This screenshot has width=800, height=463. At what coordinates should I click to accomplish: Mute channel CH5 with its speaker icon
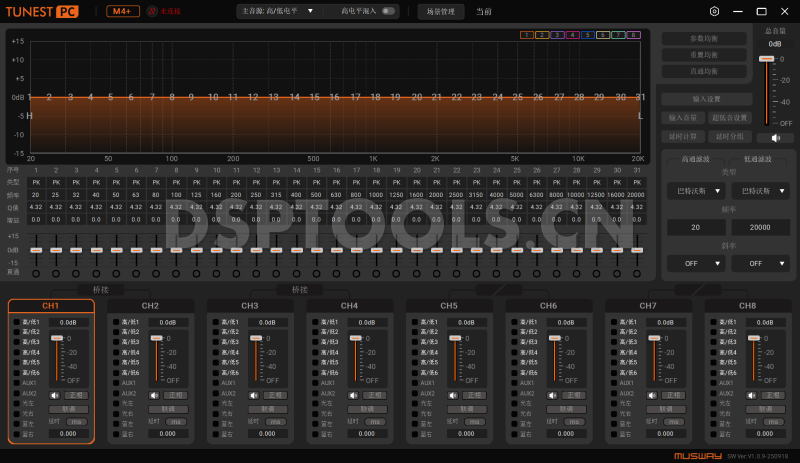453,395
